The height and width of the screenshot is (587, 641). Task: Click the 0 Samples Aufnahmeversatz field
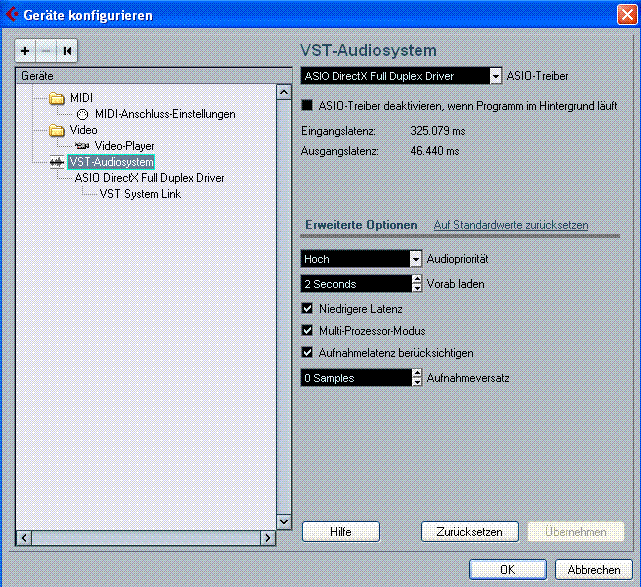tap(356, 378)
